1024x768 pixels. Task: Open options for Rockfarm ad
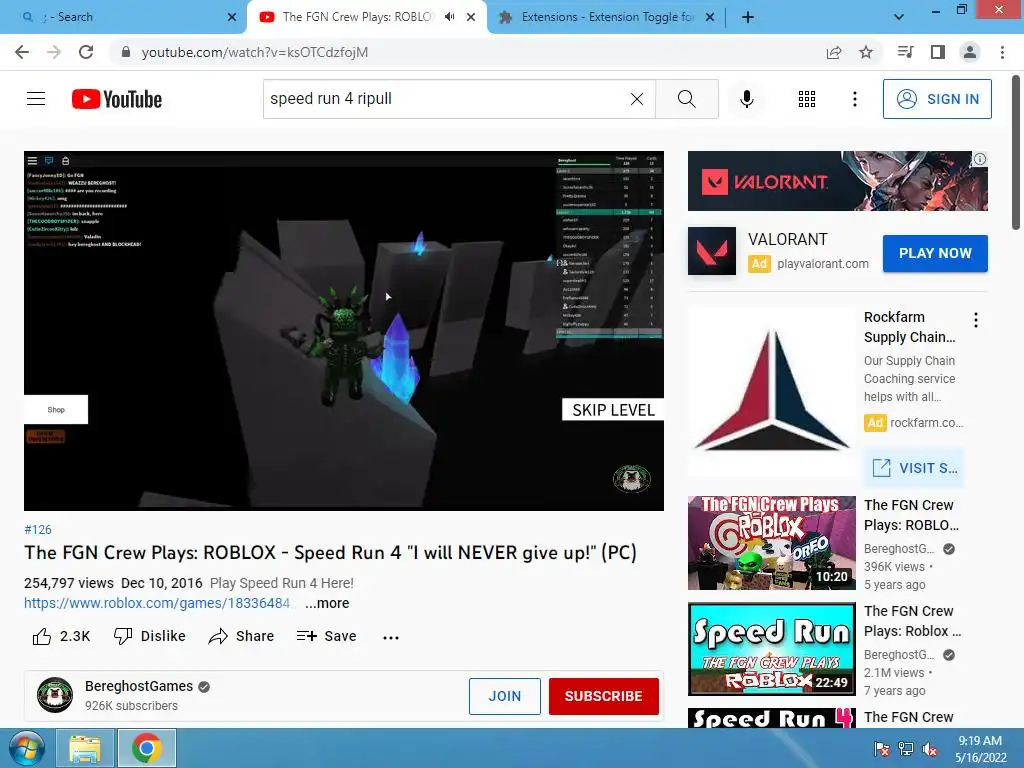click(x=976, y=320)
